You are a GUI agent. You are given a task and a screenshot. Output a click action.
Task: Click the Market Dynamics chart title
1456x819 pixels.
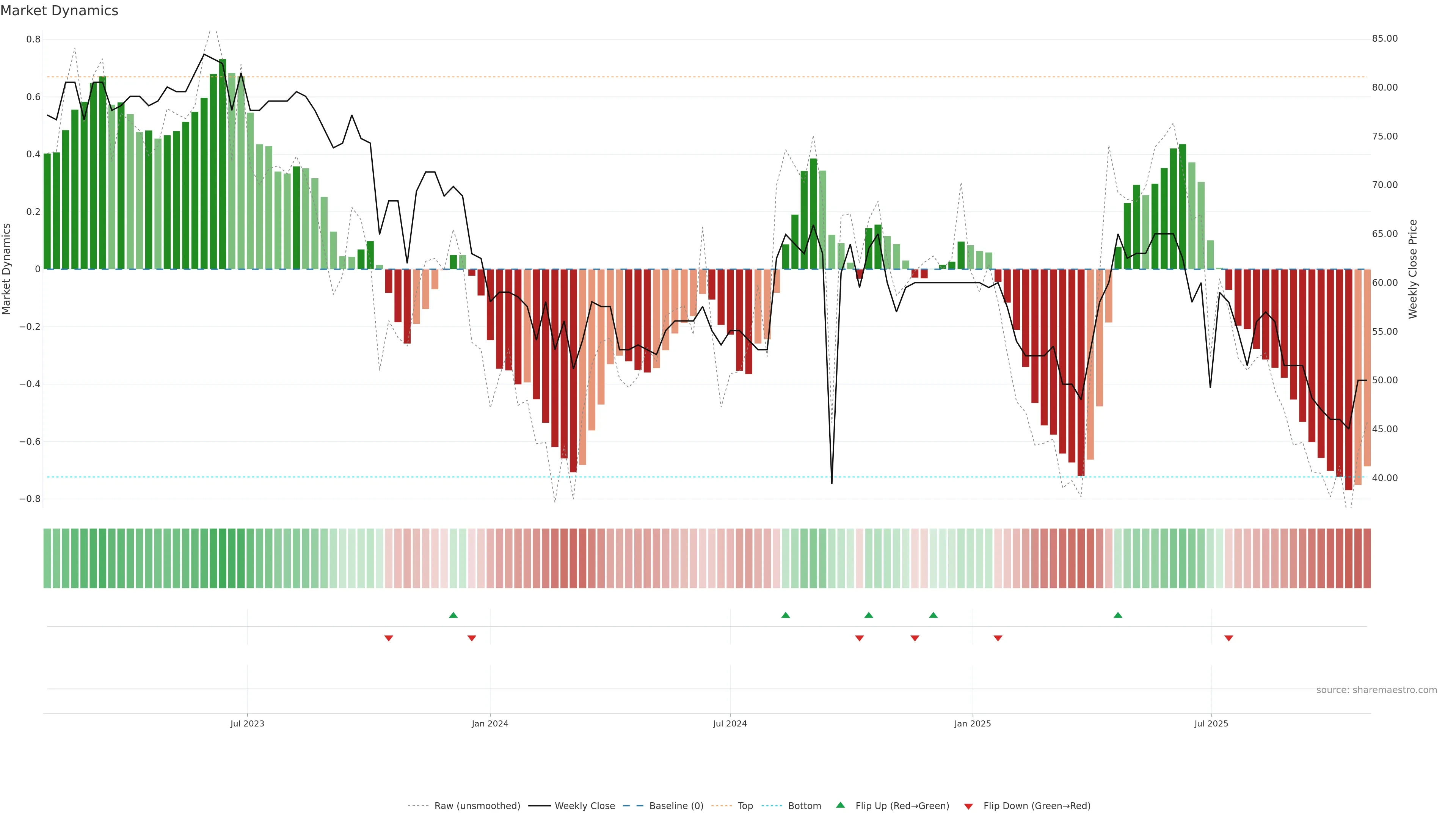coord(60,11)
